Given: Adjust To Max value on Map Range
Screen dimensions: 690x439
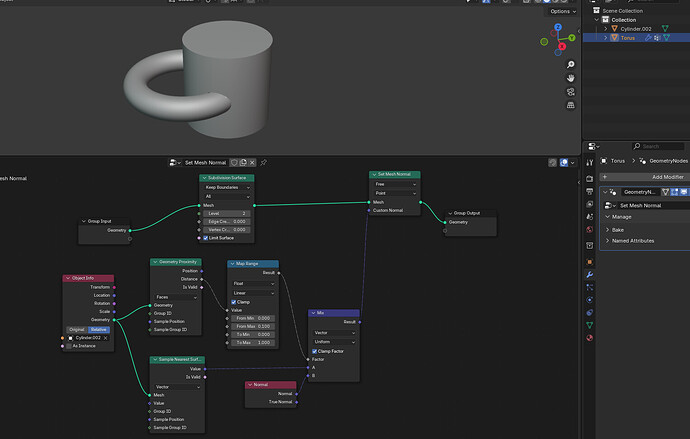Looking at the screenshot, I should coord(253,343).
